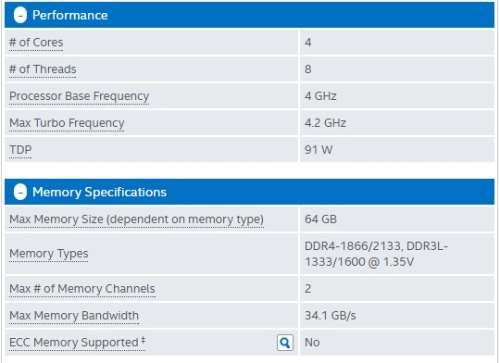Collapse the Performance section
Image resolution: width=500 pixels, height=363 pixels.
click(20, 15)
